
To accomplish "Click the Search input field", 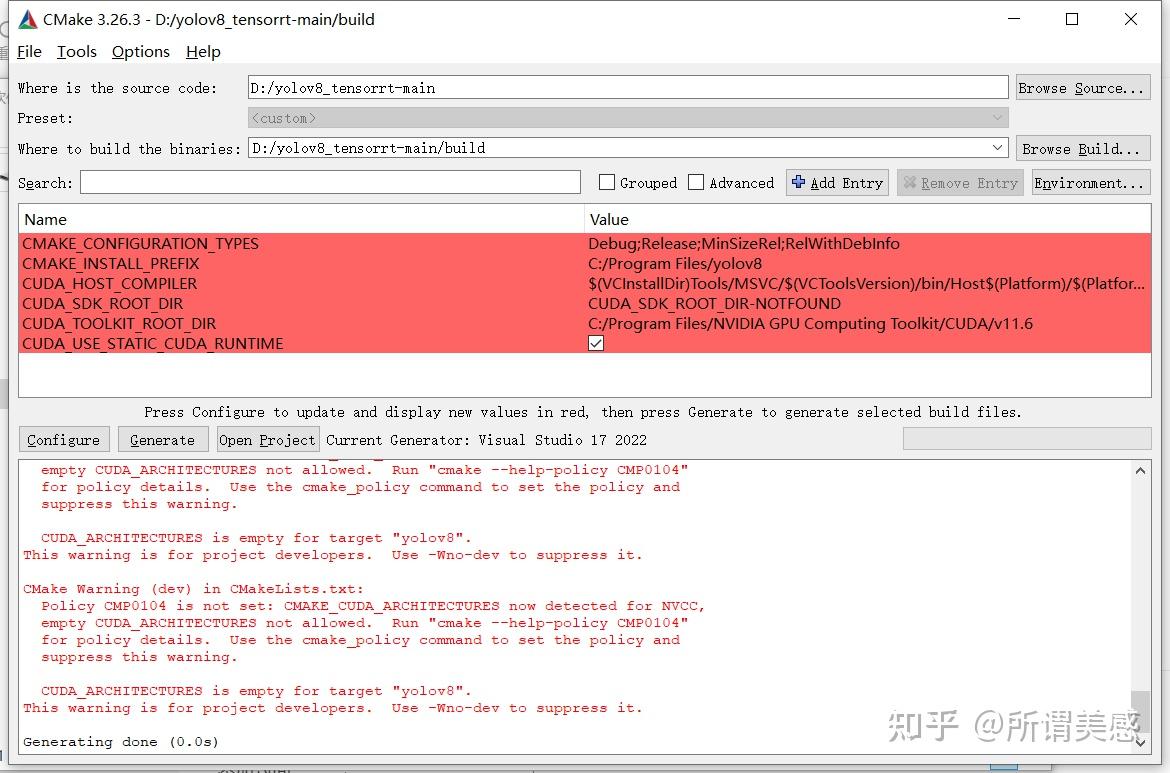I will coord(330,182).
